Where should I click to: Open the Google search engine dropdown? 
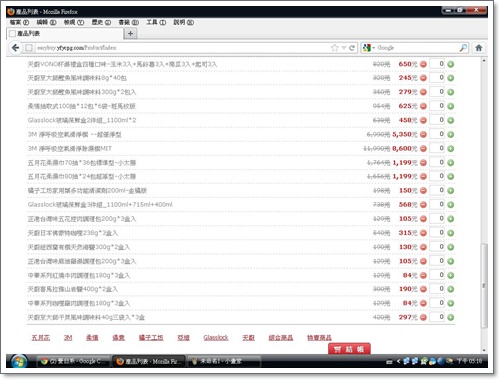[369, 48]
